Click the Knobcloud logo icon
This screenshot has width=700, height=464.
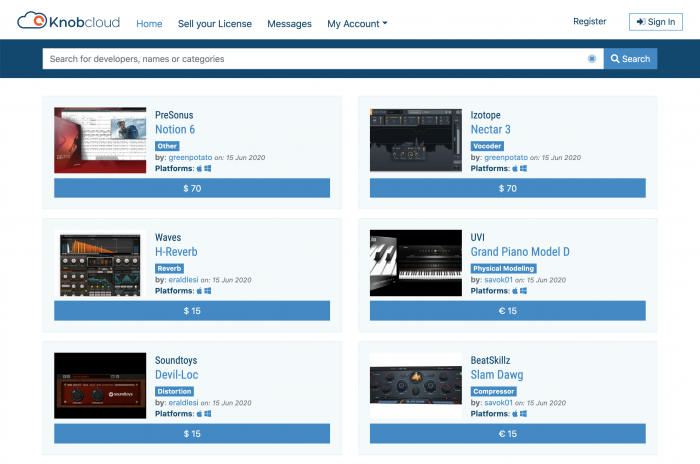click(x=32, y=21)
